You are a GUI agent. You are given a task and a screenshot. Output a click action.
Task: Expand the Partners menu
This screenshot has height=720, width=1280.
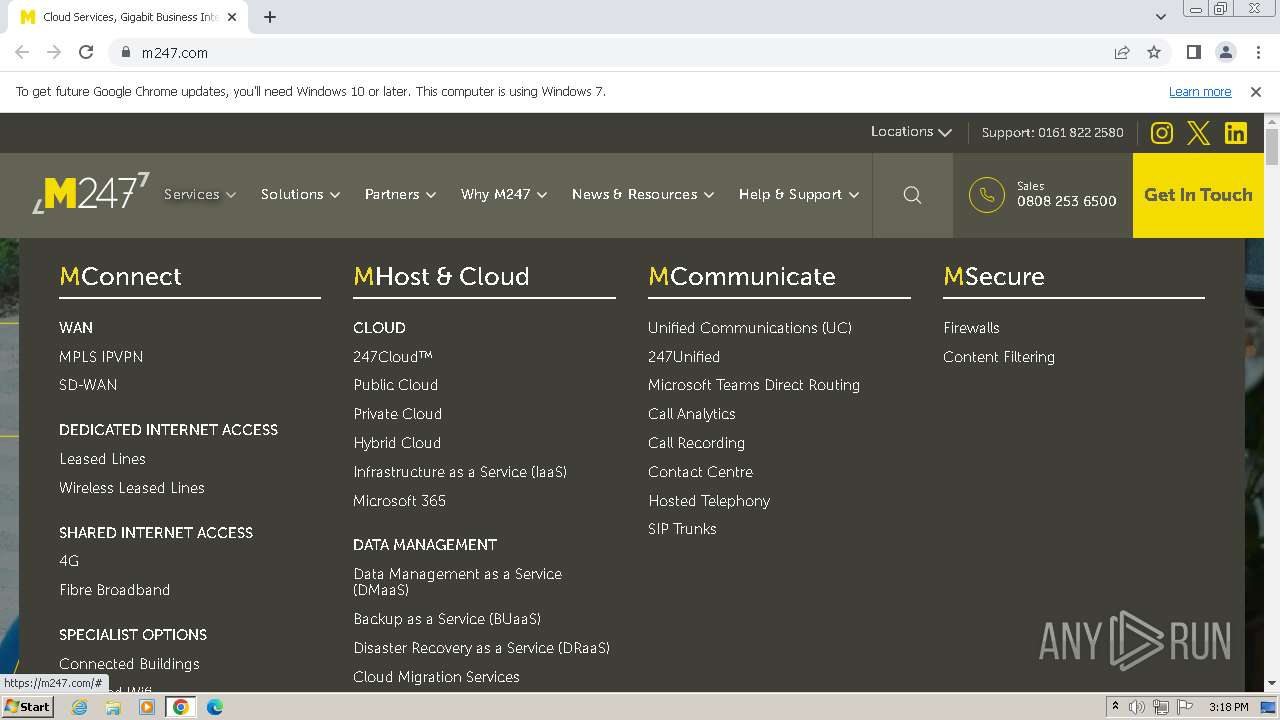(400, 194)
